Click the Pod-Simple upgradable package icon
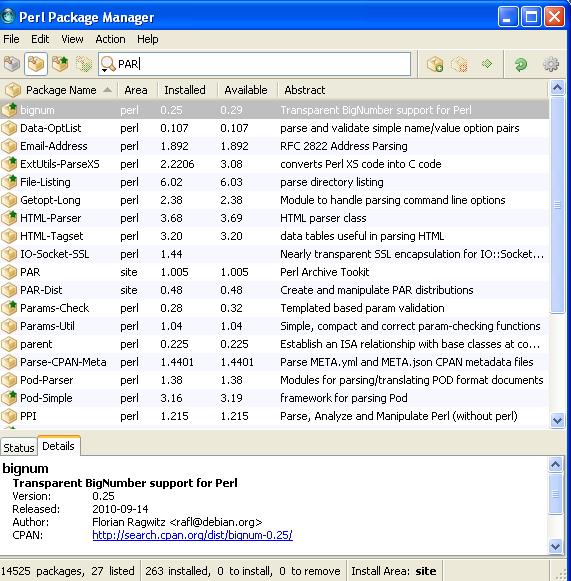The width and height of the screenshot is (571, 581). [x=9, y=398]
